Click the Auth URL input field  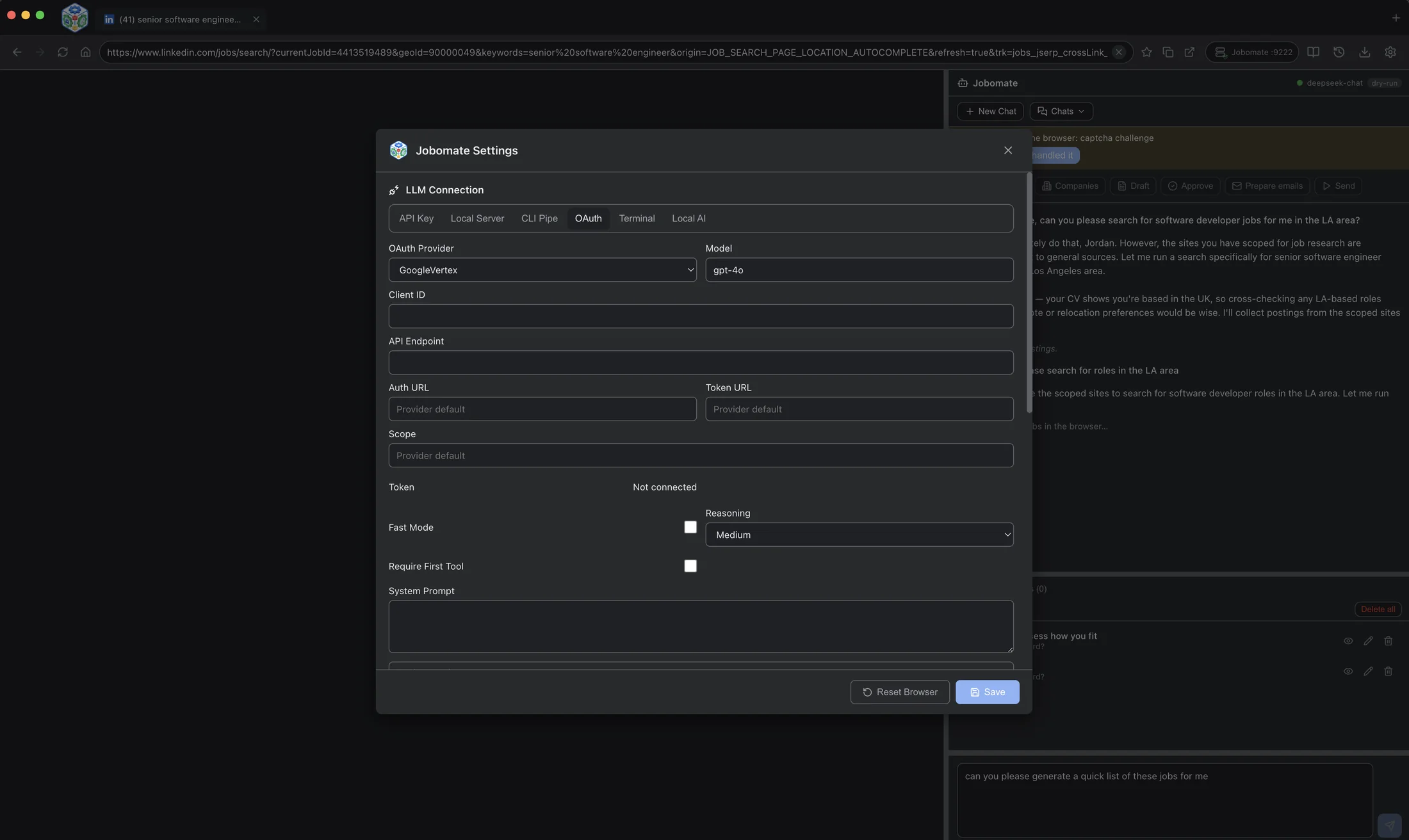point(542,409)
